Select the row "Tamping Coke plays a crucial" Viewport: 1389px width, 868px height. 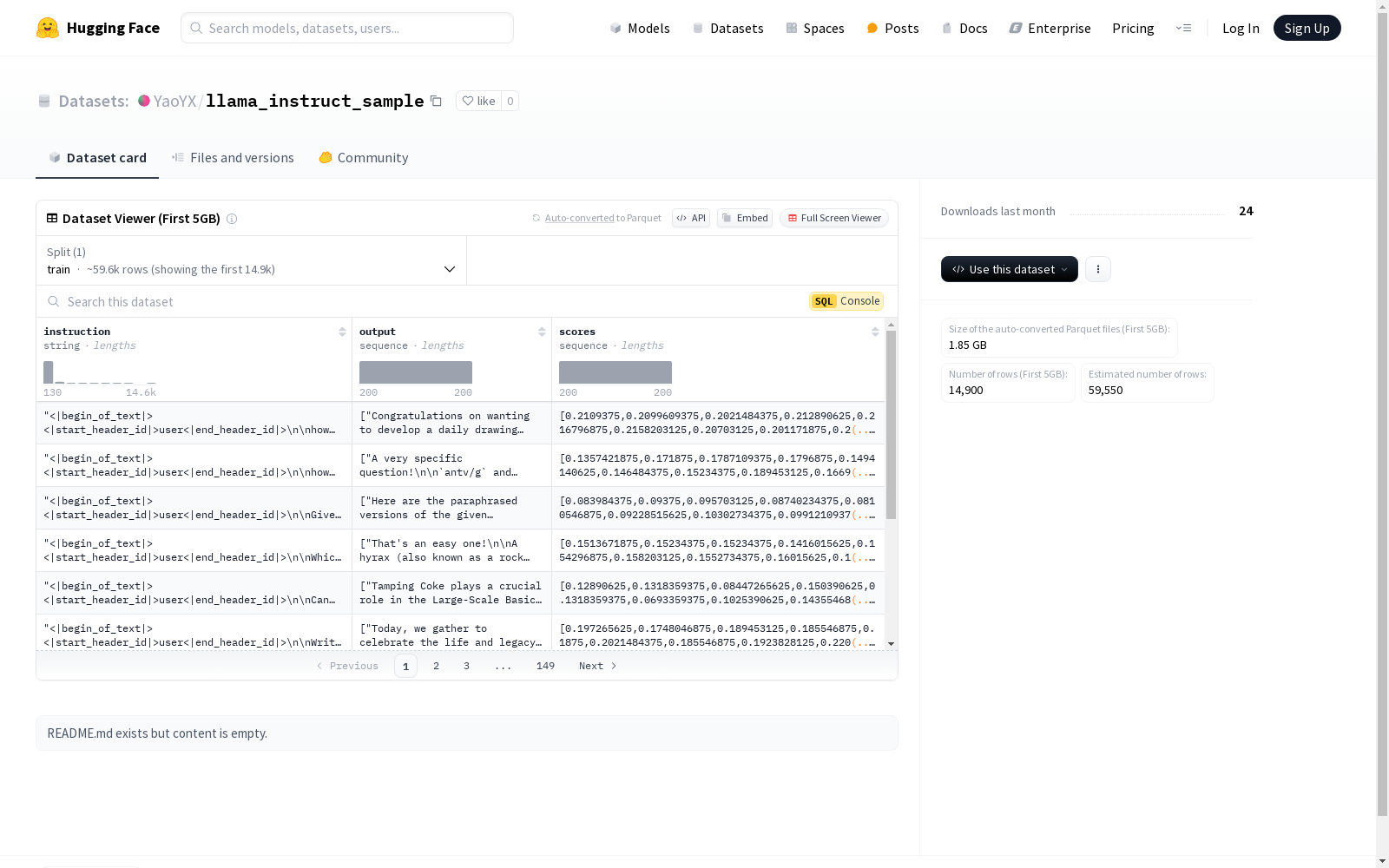pyautogui.click(x=460, y=593)
